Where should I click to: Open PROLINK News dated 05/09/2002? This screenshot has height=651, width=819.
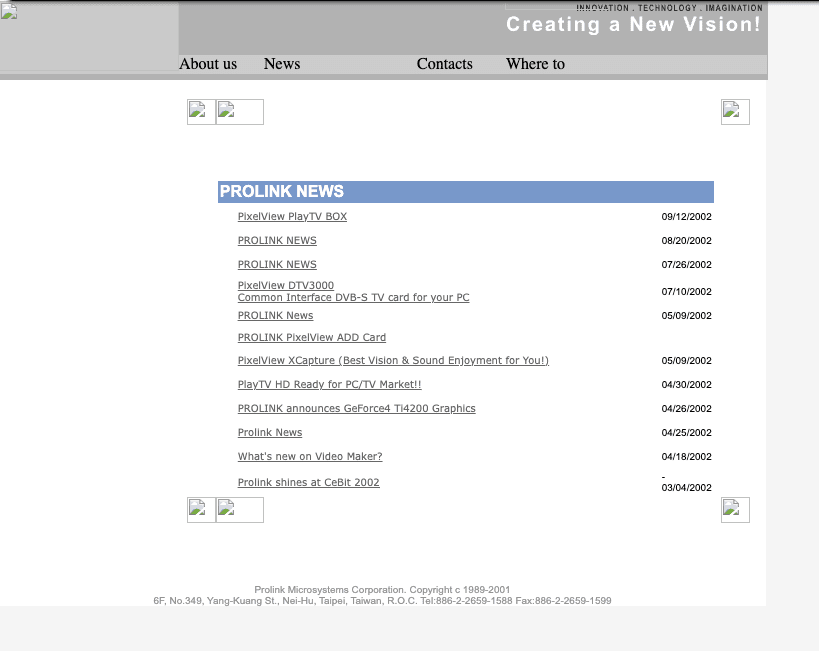[x=275, y=316]
